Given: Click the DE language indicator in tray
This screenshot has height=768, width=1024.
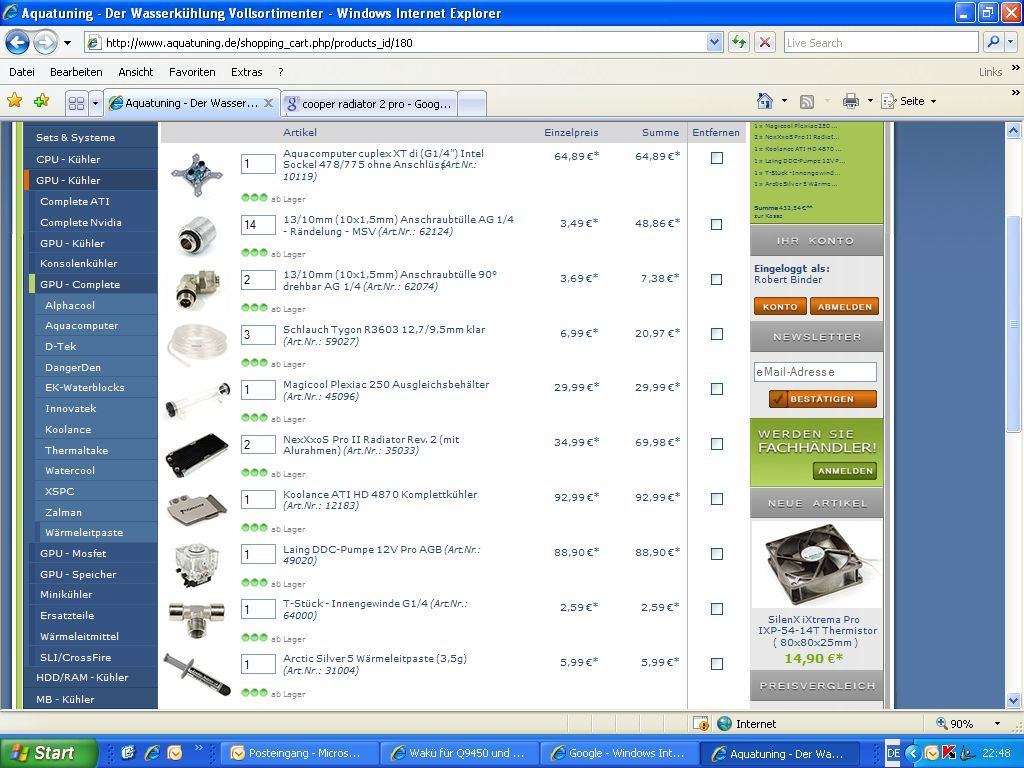Looking at the screenshot, I should (893, 754).
